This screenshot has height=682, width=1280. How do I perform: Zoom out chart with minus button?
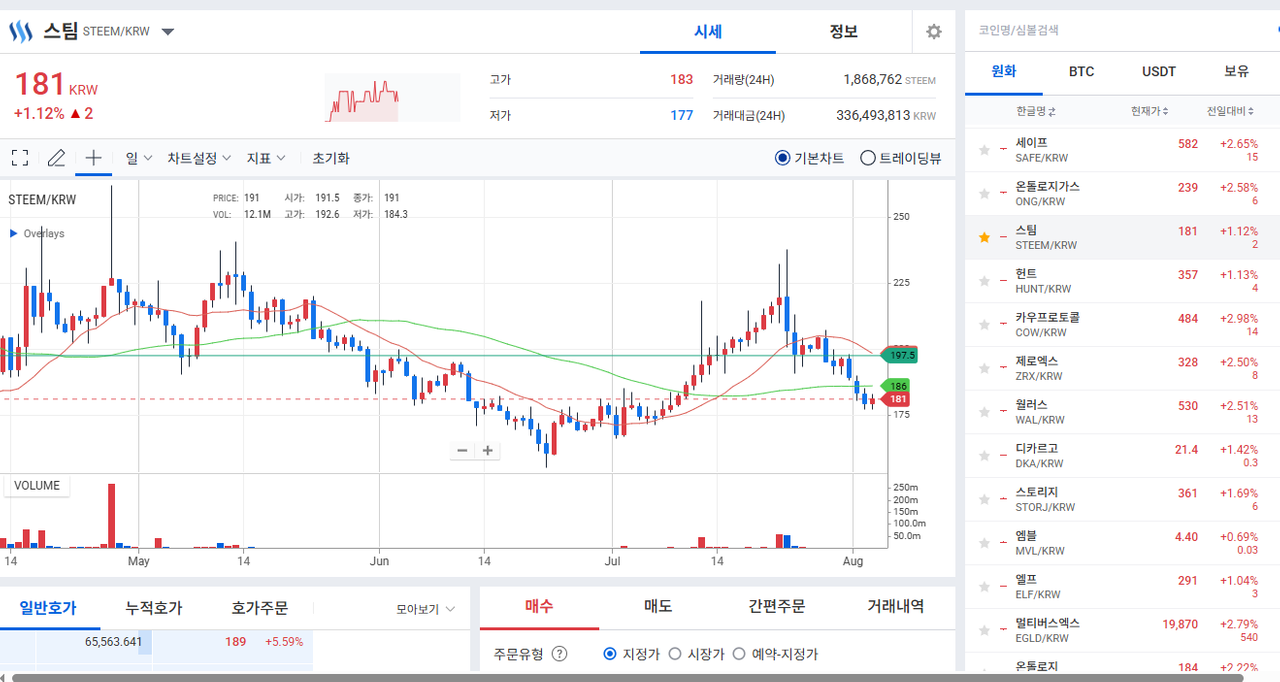pos(462,450)
